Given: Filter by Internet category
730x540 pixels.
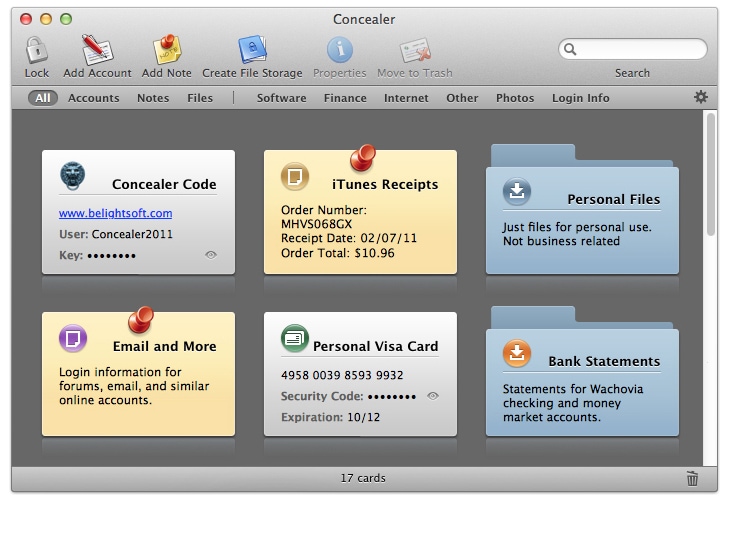Looking at the screenshot, I should coord(406,98).
